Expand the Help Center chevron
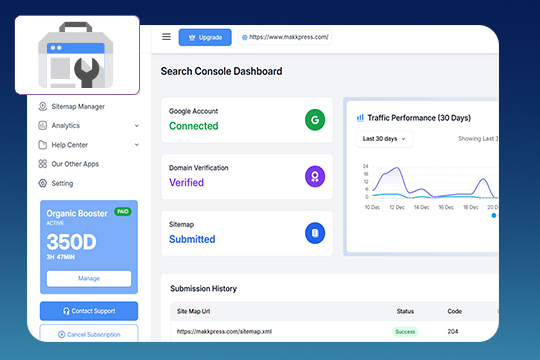This screenshot has width=540, height=360. click(137, 145)
